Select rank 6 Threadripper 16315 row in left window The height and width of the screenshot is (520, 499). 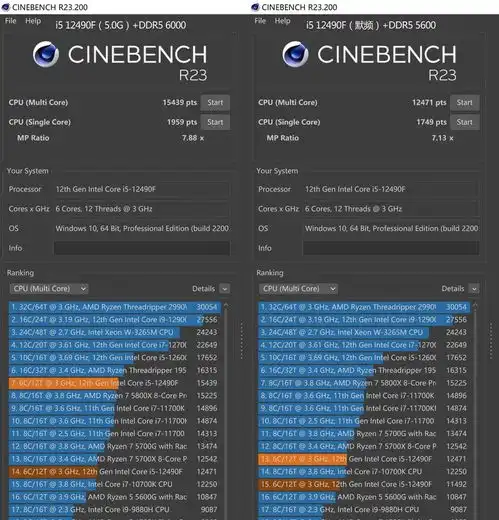pos(115,370)
